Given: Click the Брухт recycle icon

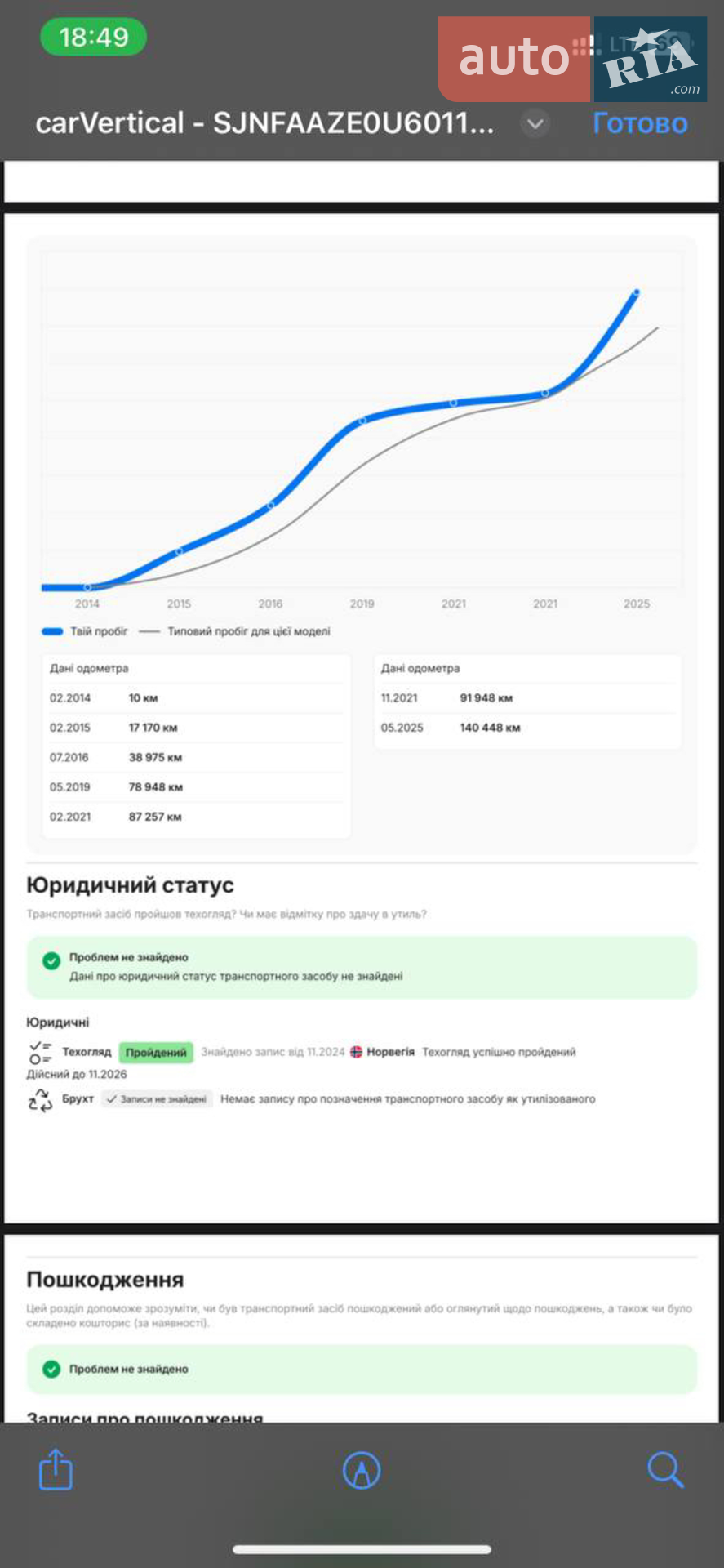Looking at the screenshot, I should (x=40, y=1099).
